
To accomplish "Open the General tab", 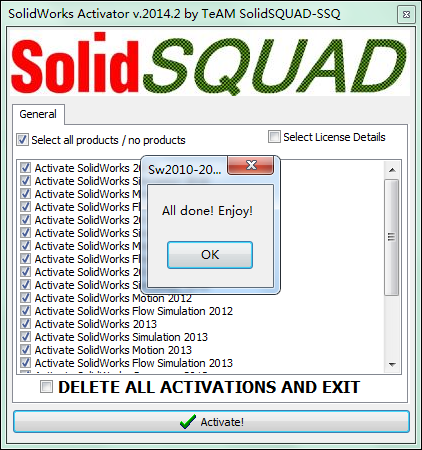I will pyautogui.click(x=38, y=114).
